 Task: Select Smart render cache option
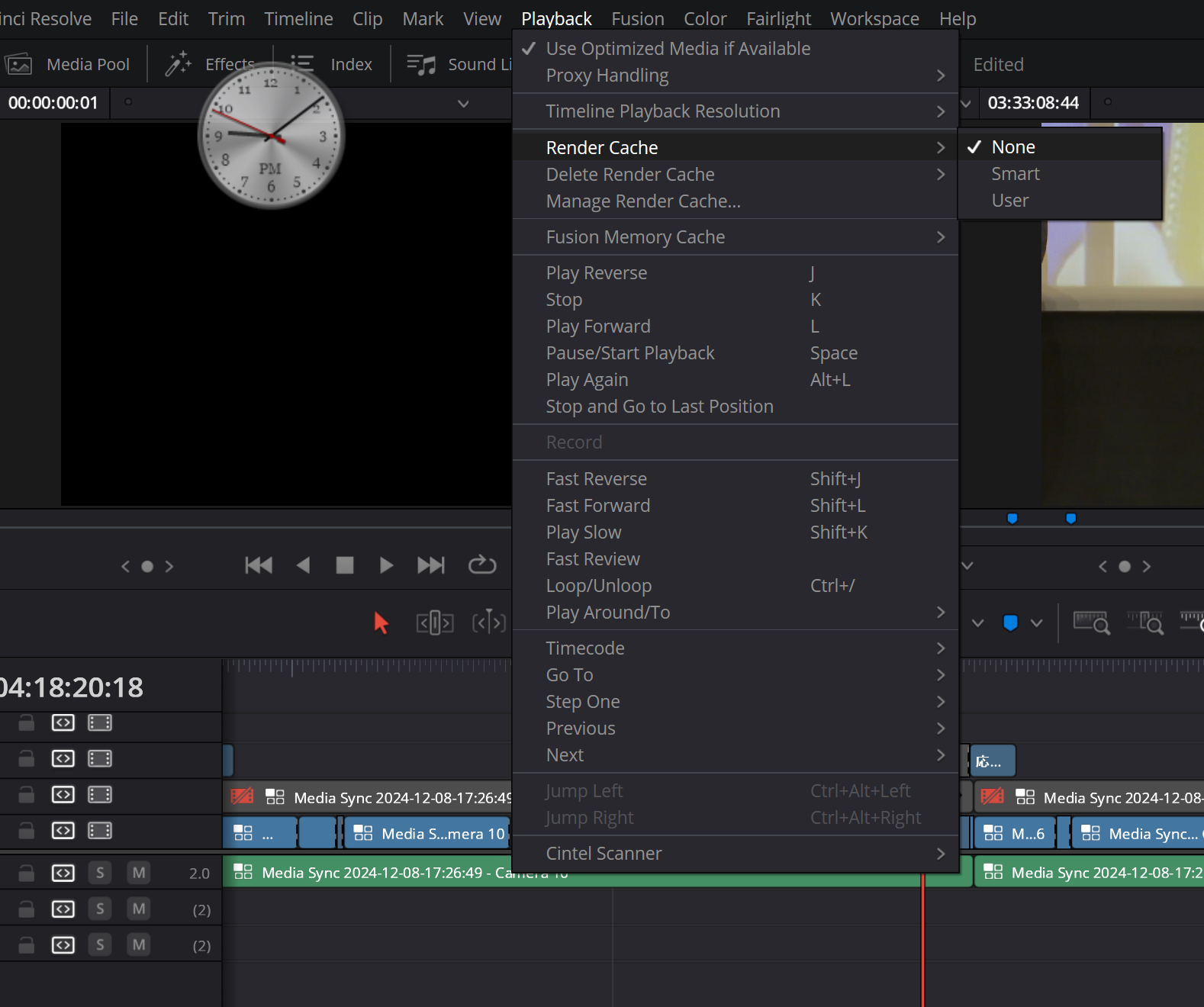[x=1015, y=174]
